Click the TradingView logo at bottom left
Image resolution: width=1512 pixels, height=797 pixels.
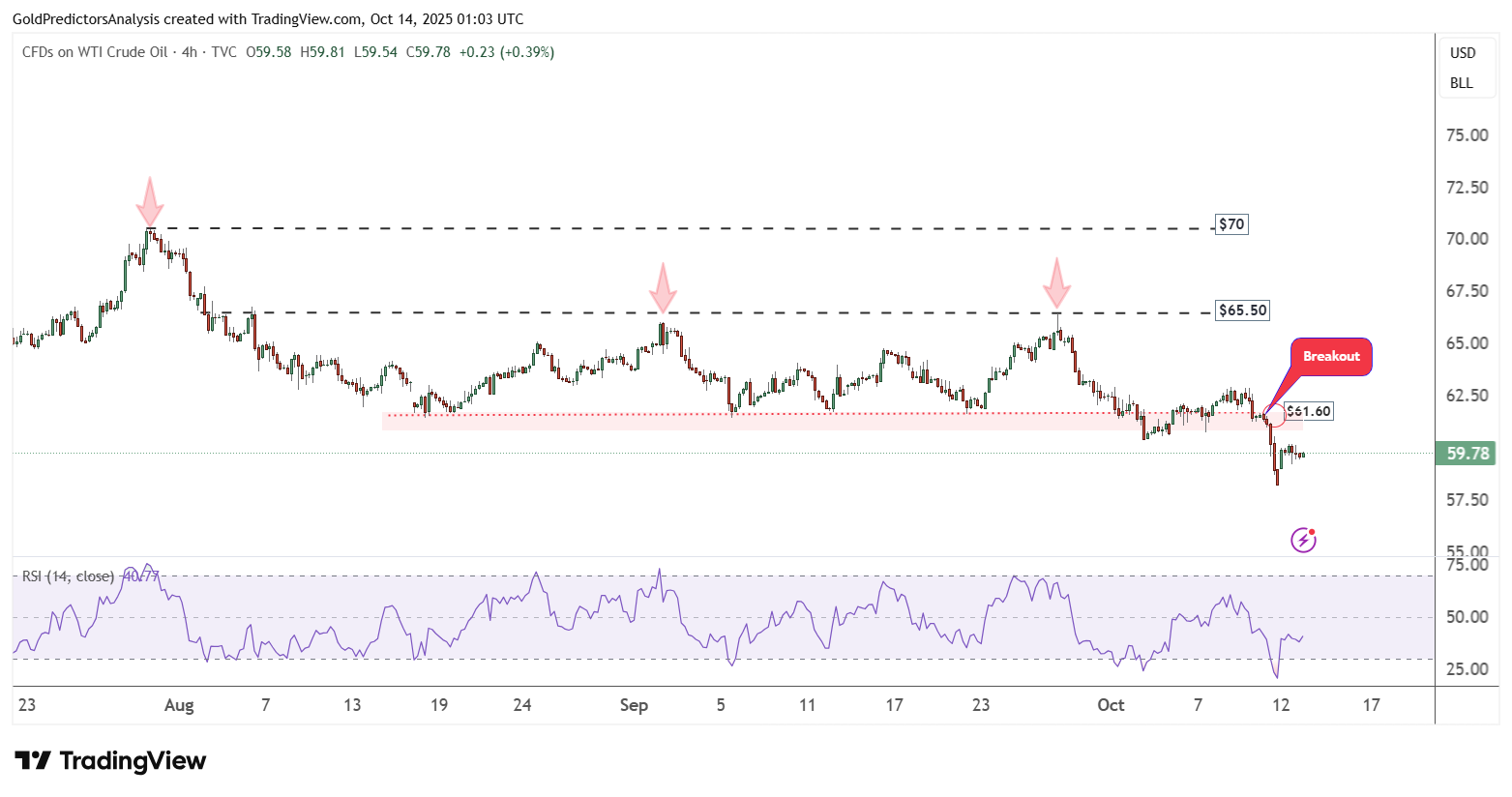[x=110, y=761]
